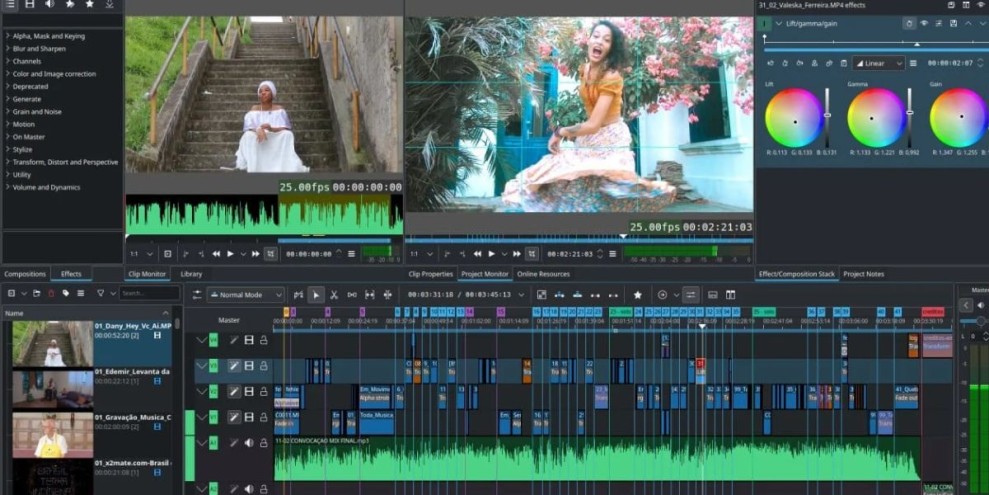Image resolution: width=989 pixels, height=495 pixels.
Task: Open the Linear keyframe interpolation dropdown
Action: coord(879,63)
